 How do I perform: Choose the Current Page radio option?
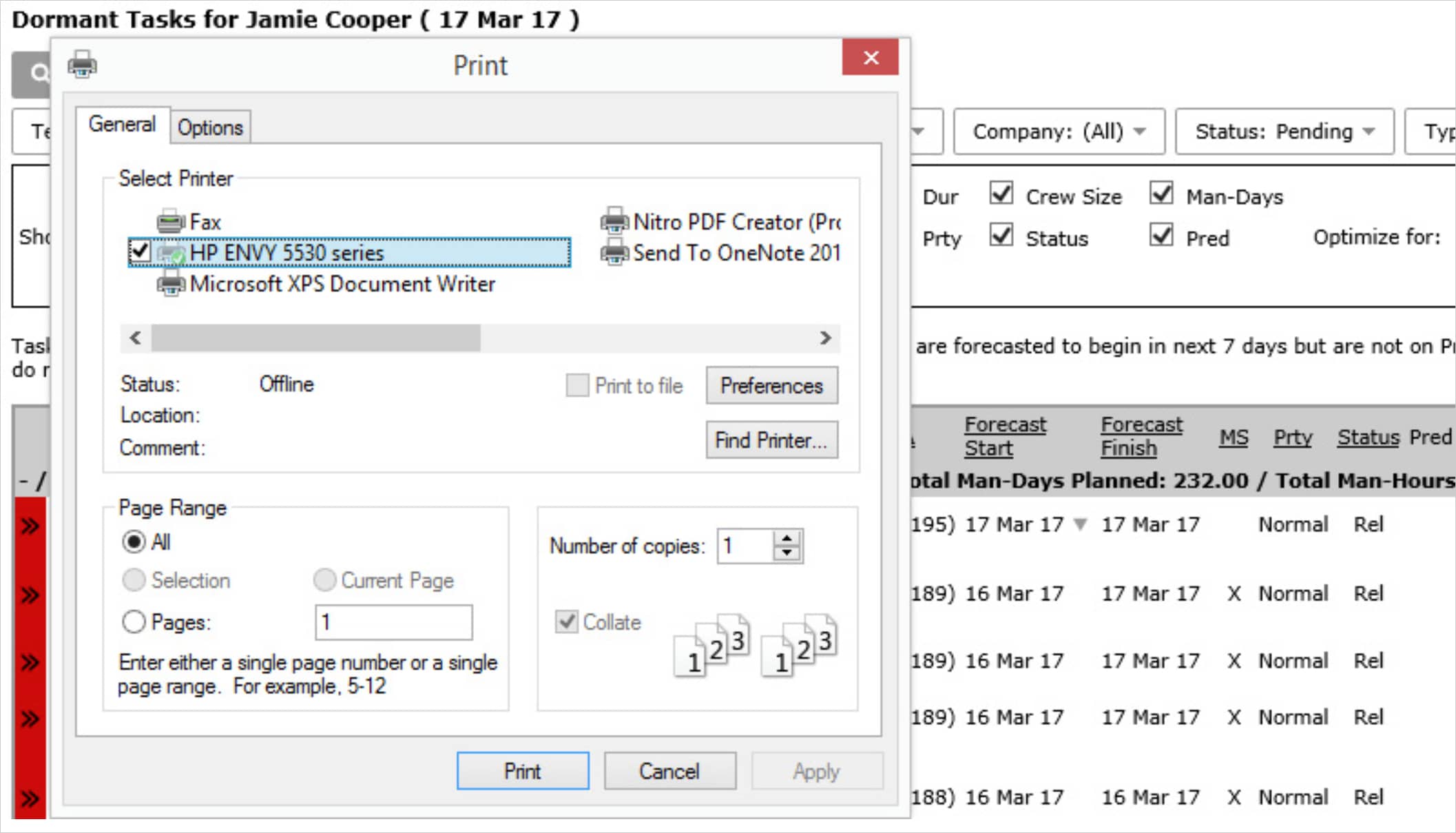click(324, 580)
